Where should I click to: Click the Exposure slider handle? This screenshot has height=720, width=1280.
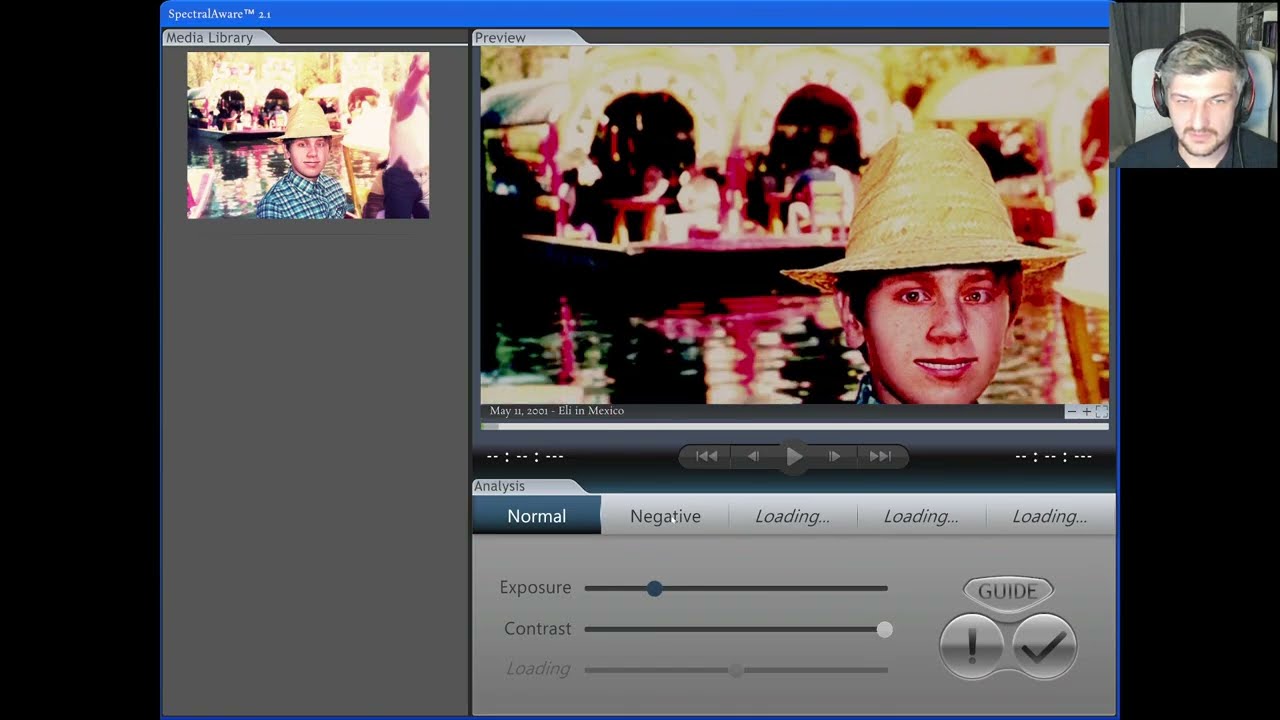tap(654, 588)
